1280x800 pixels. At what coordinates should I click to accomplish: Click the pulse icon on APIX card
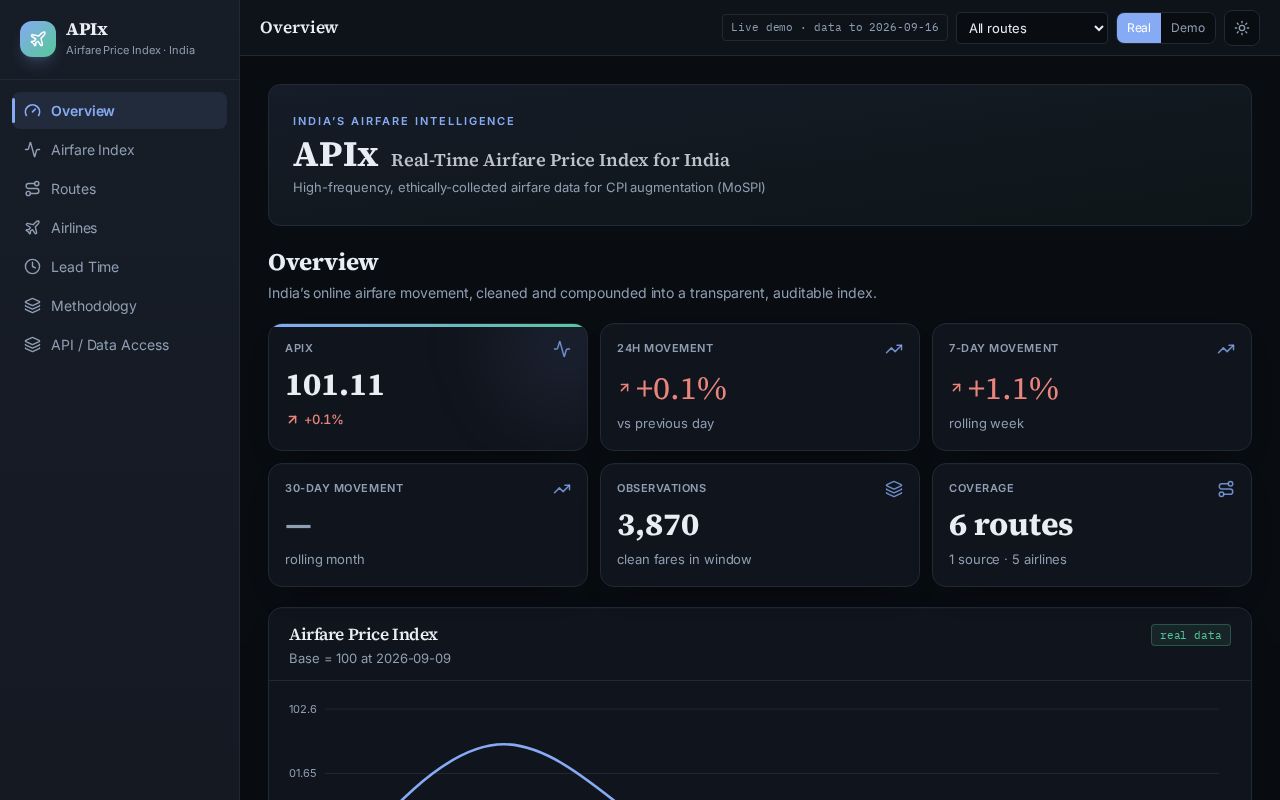(562, 349)
